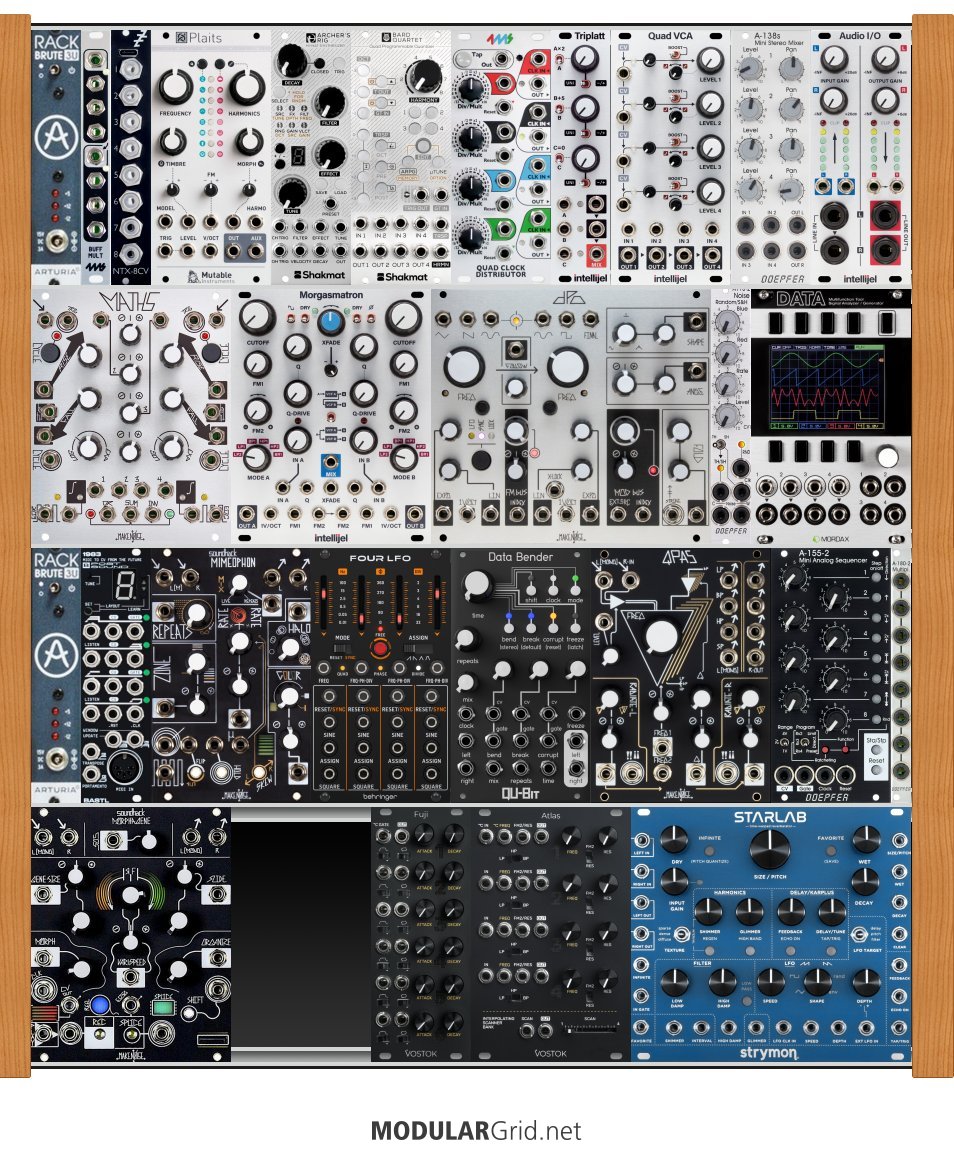Click the Mordax DATA oscilloscope screen
The width and height of the screenshot is (954, 1152).
[826, 386]
